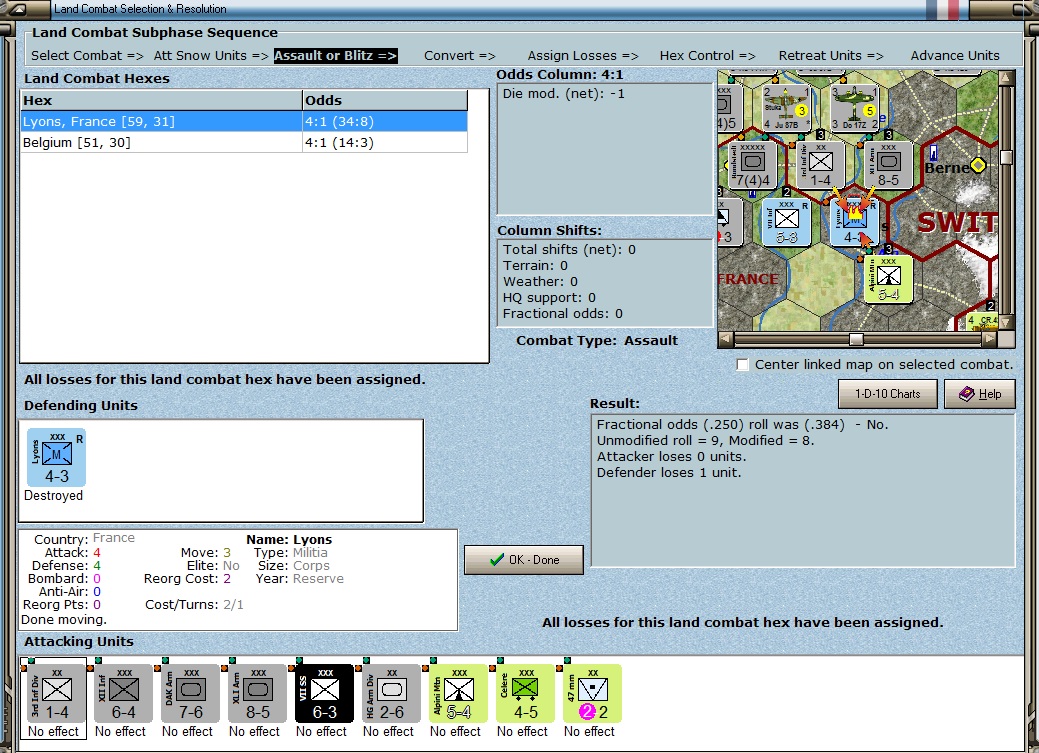Click the map scroll left arrow
Image resolution: width=1039 pixels, height=753 pixels.
(x=726, y=339)
